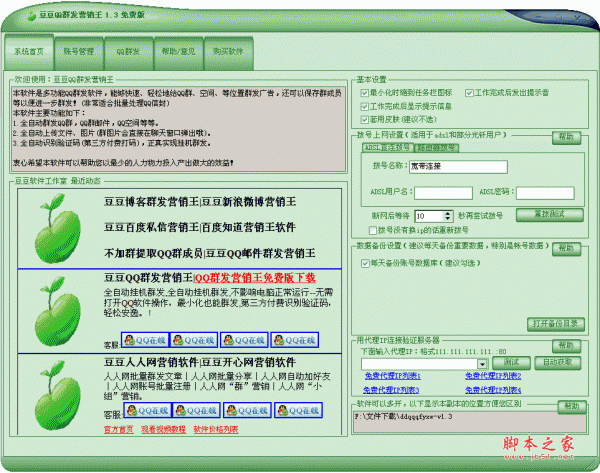Click inside the proxy IP combo box field
This screenshot has width=600, height=473.
pos(419,364)
